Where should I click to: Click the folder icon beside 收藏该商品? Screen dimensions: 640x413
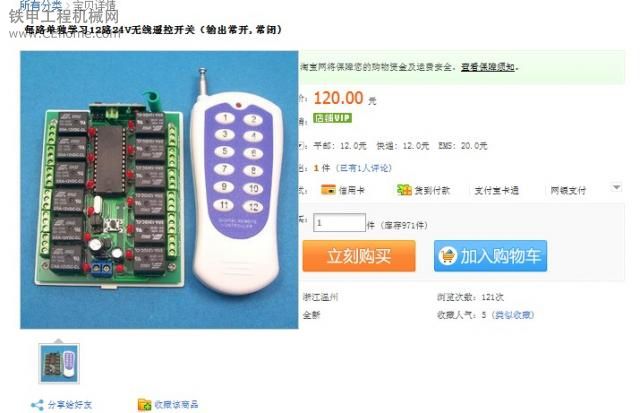pyautogui.click(x=144, y=404)
